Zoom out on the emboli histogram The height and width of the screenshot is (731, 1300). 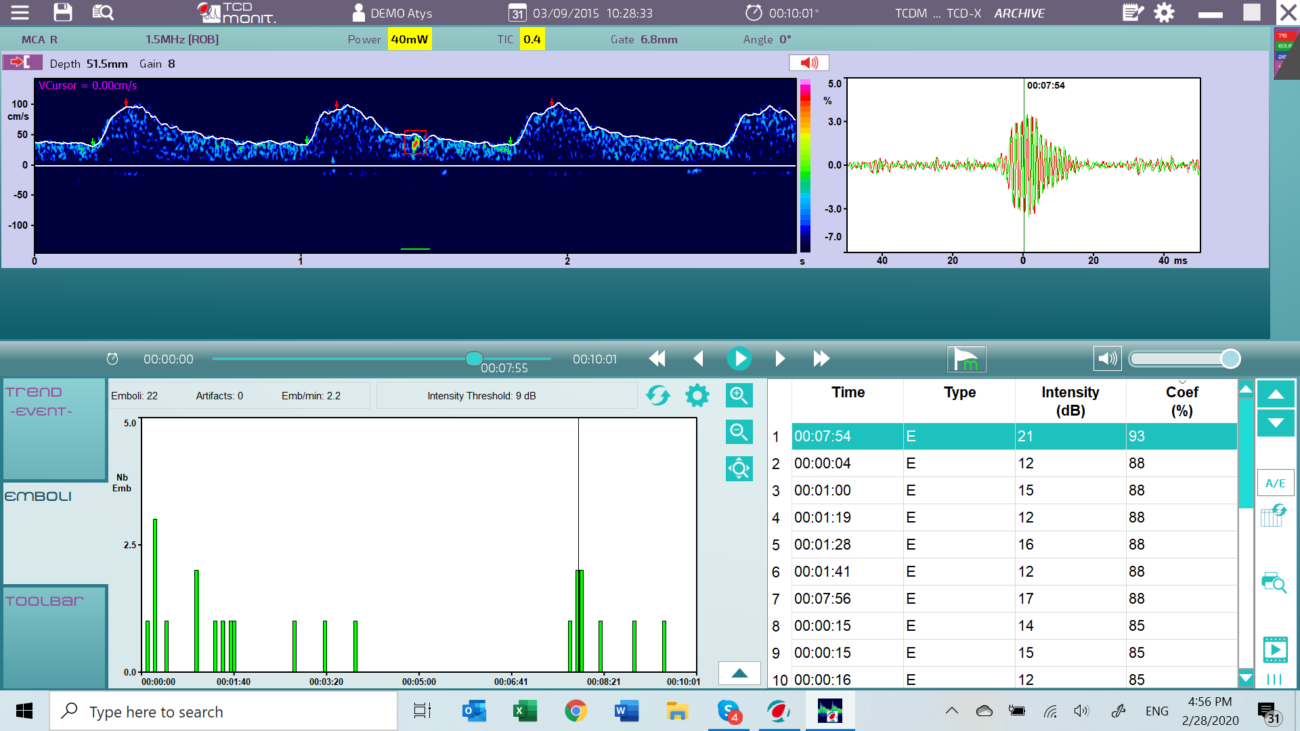click(739, 432)
